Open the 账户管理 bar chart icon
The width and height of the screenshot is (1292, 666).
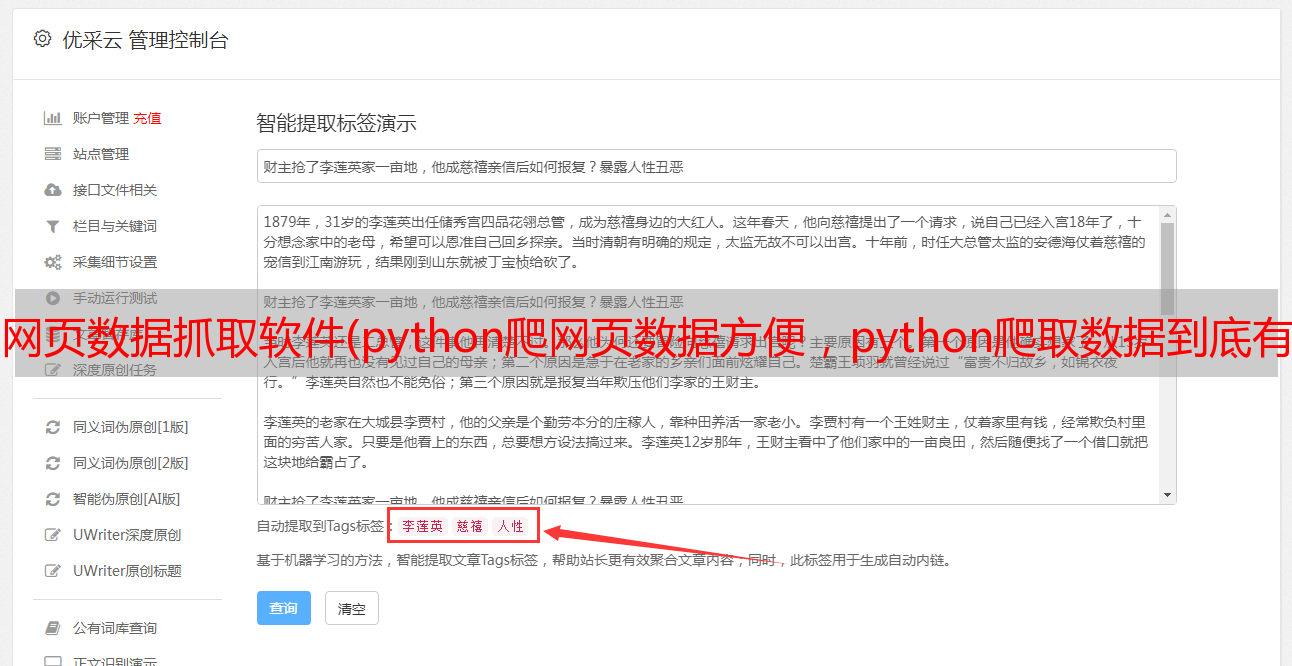(x=53, y=118)
